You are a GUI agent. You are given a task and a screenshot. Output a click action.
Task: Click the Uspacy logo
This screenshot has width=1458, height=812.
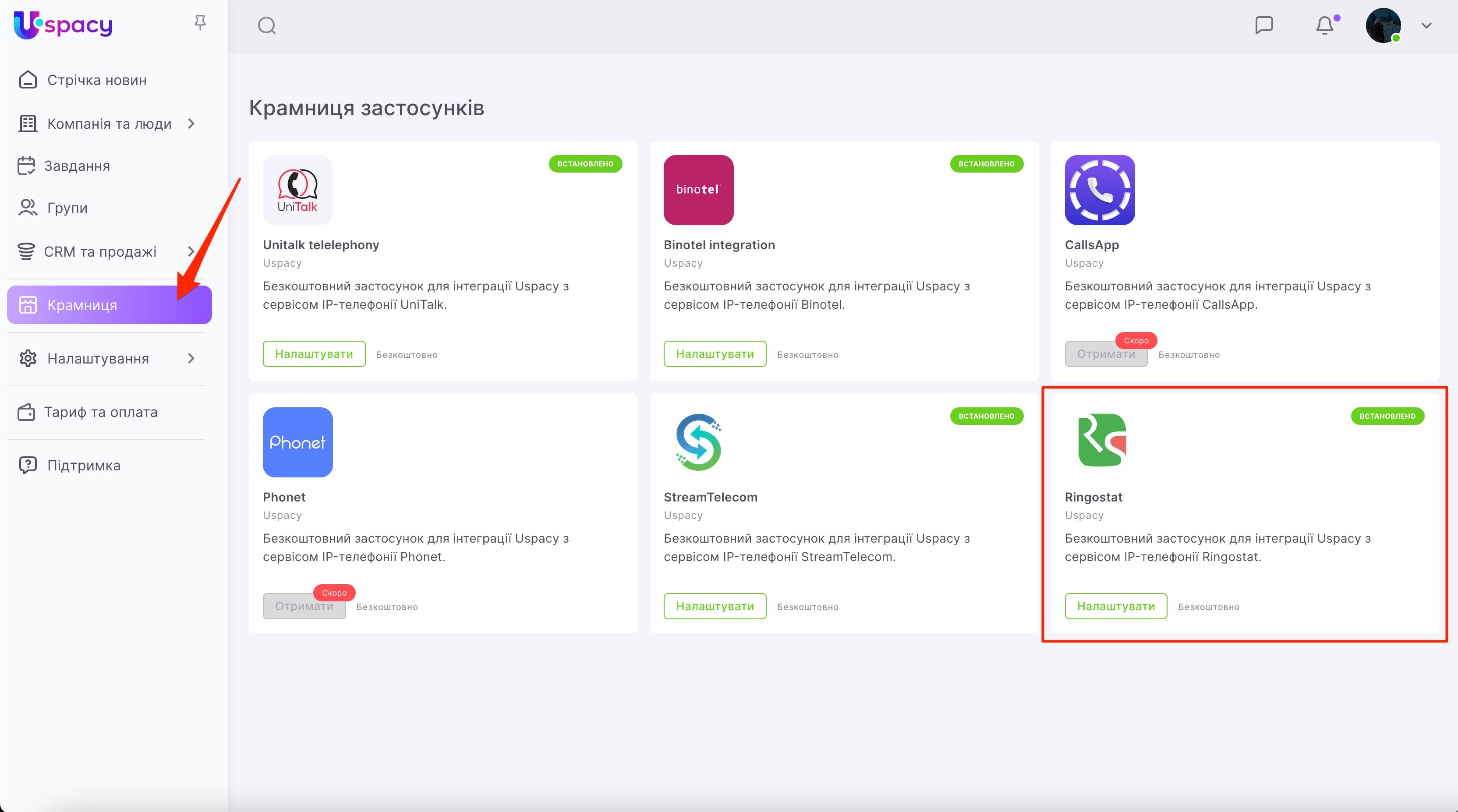click(64, 25)
